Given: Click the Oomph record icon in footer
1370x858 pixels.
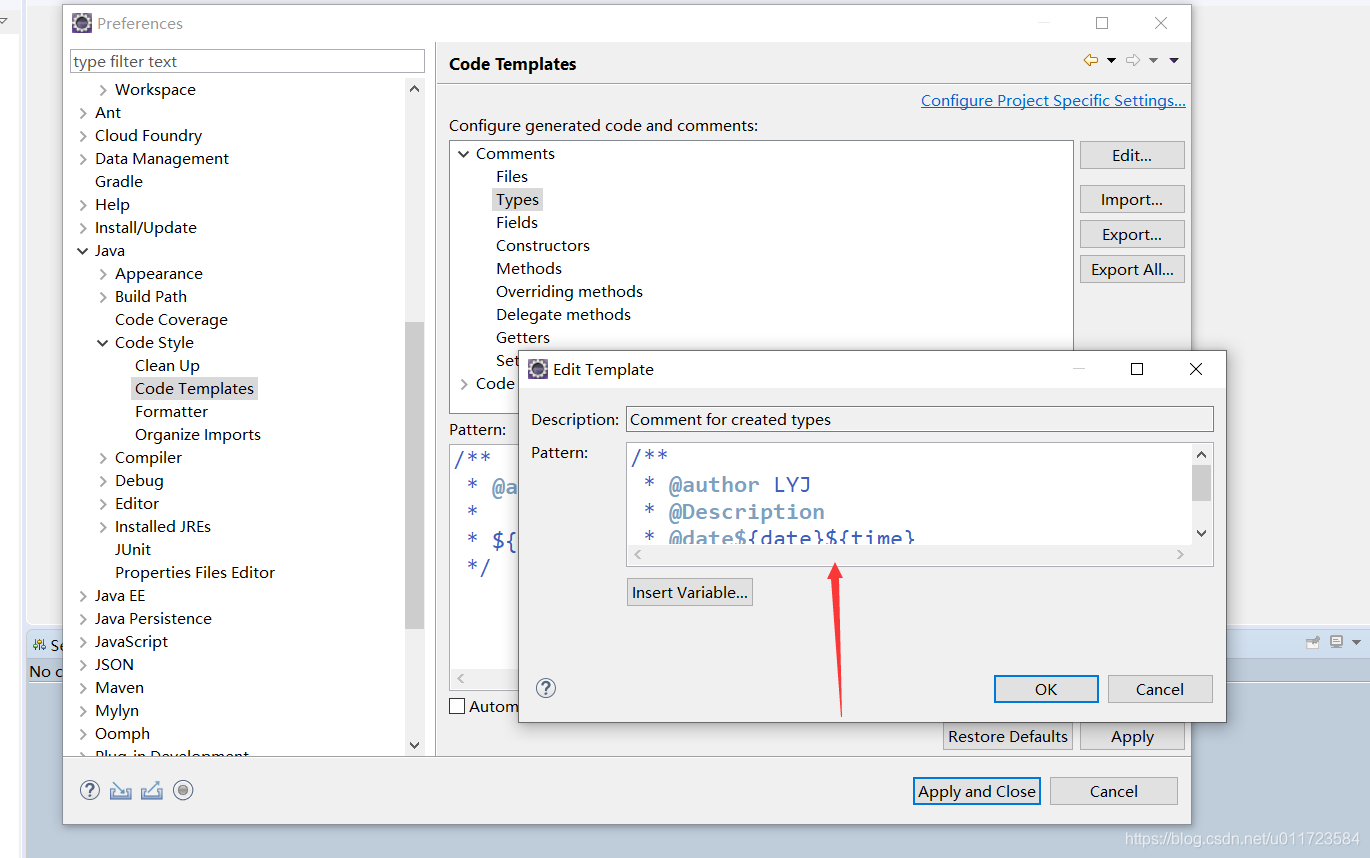Looking at the screenshot, I should point(183,790).
